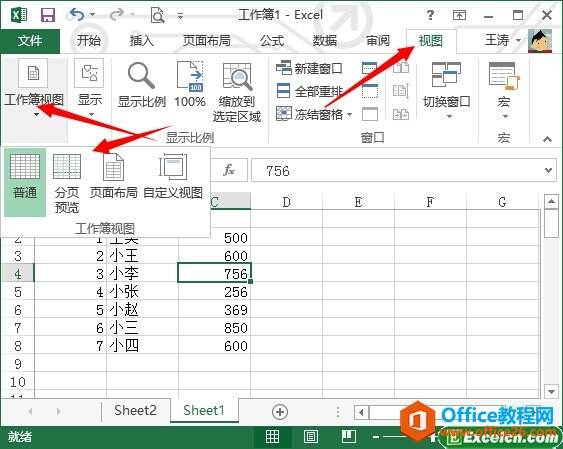
Task: Click the Split window icon
Action: 370,68
